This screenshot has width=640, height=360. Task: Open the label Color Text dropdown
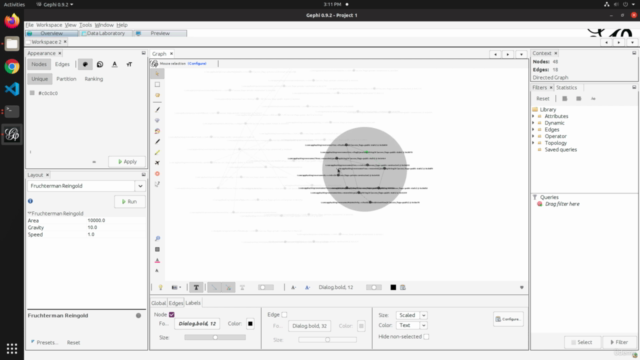click(x=423, y=325)
